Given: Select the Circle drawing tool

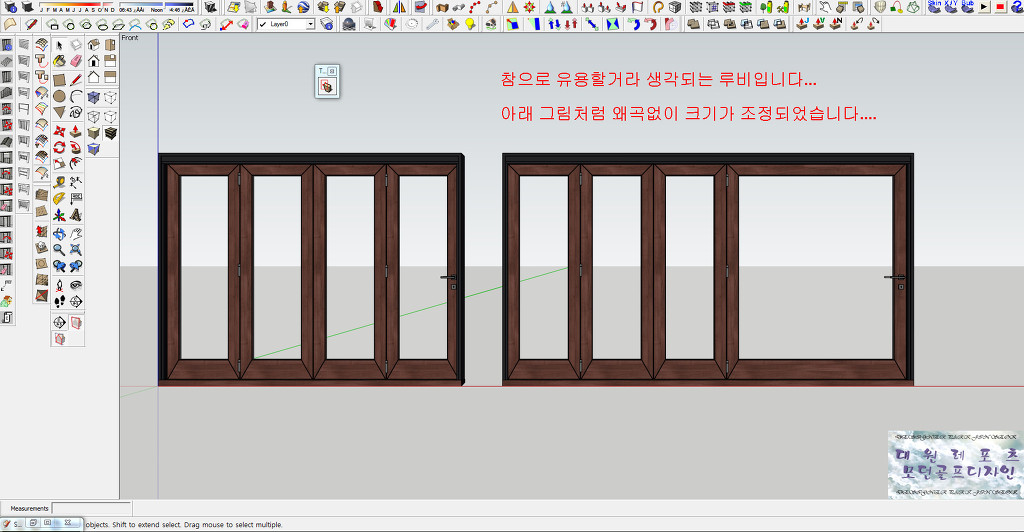Looking at the screenshot, I should click(x=59, y=97).
